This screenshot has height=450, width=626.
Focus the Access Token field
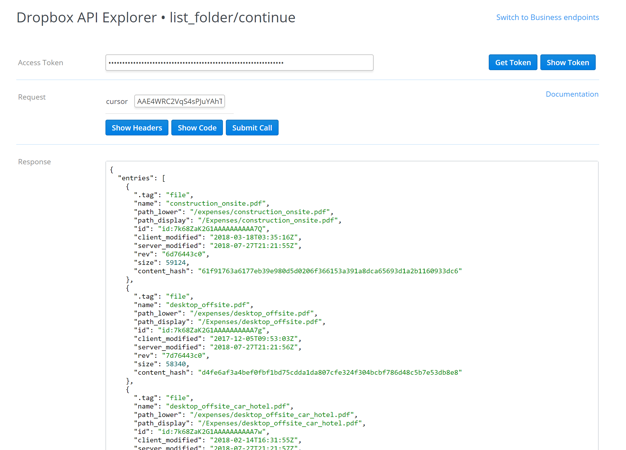point(239,62)
